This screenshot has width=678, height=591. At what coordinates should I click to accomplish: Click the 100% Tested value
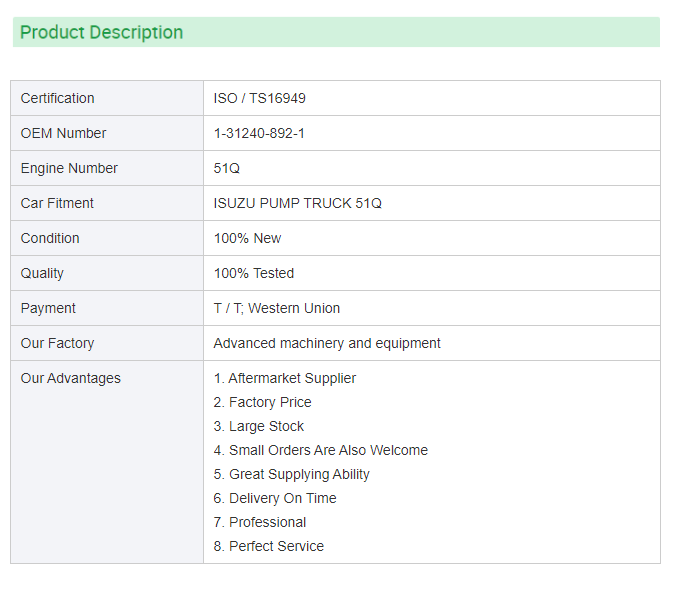(x=254, y=273)
